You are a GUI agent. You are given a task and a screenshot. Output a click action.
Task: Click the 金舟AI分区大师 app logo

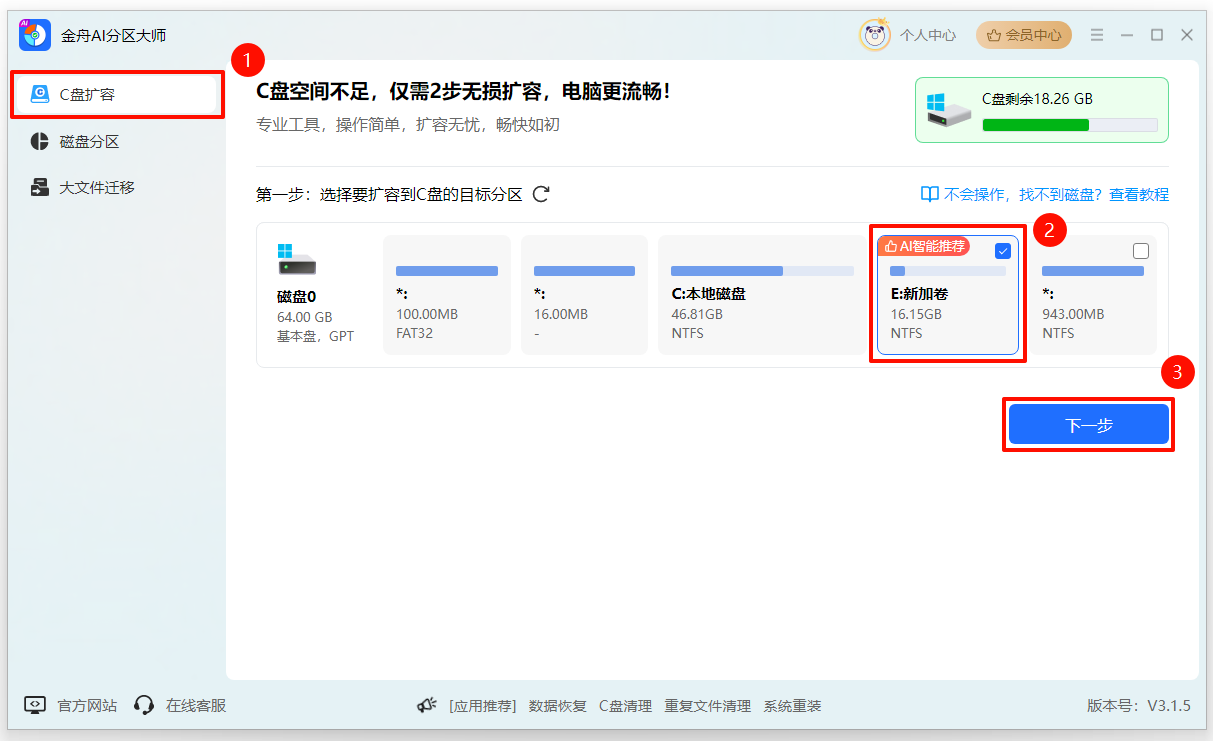click(x=34, y=34)
